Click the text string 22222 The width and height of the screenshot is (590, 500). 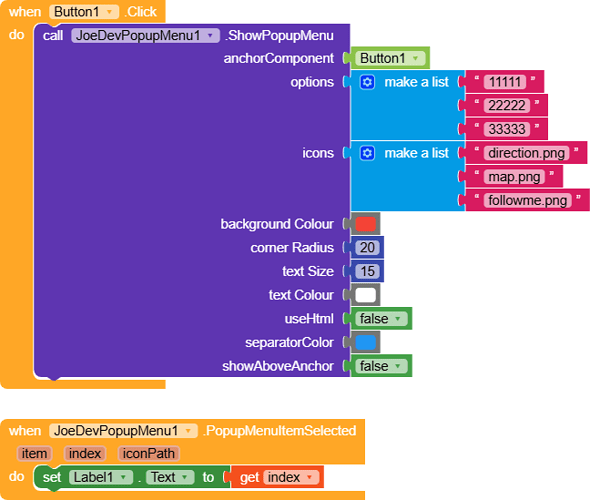(x=507, y=105)
